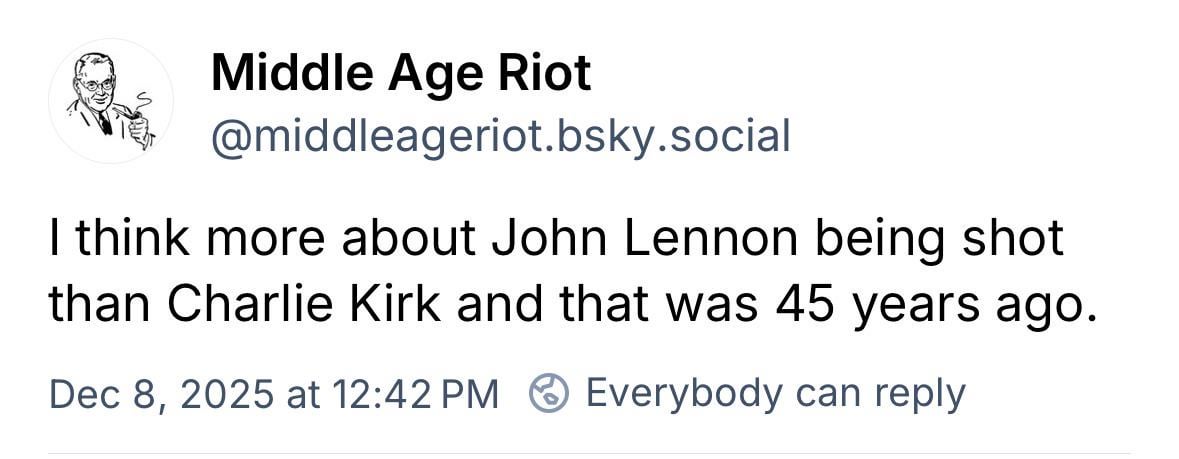Image resolution: width=1179 pixels, height=459 pixels.
Task: Click the divider line below the post
Action: tap(589, 452)
